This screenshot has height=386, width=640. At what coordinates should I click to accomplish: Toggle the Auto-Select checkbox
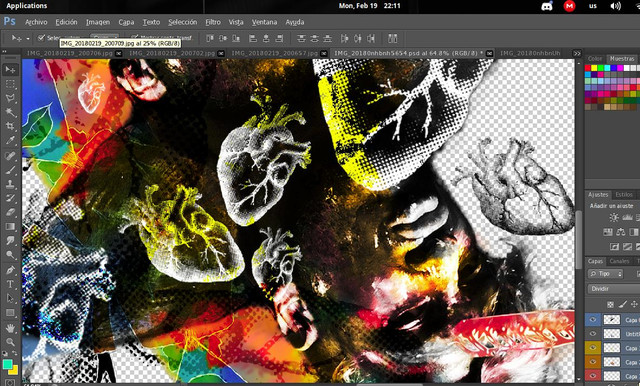[41, 38]
